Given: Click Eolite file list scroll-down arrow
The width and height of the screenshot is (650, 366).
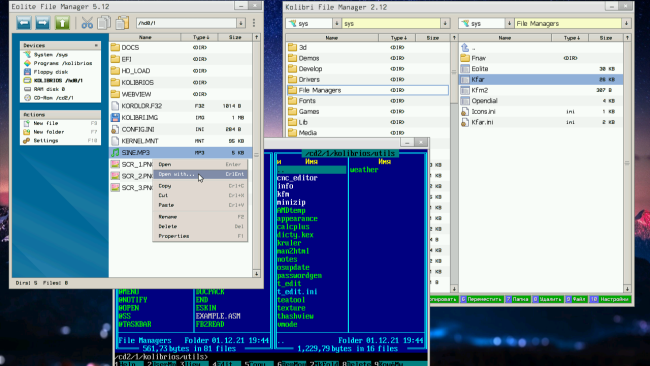Looking at the screenshot, I should pyautogui.click(x=257, y=274).
